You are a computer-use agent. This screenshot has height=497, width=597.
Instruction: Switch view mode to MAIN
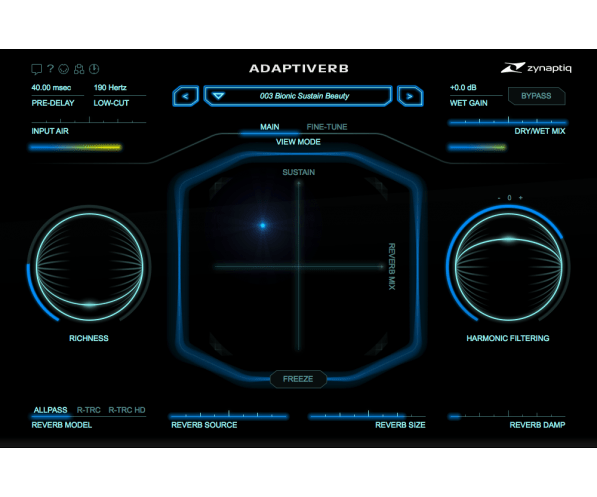[270, 127]
